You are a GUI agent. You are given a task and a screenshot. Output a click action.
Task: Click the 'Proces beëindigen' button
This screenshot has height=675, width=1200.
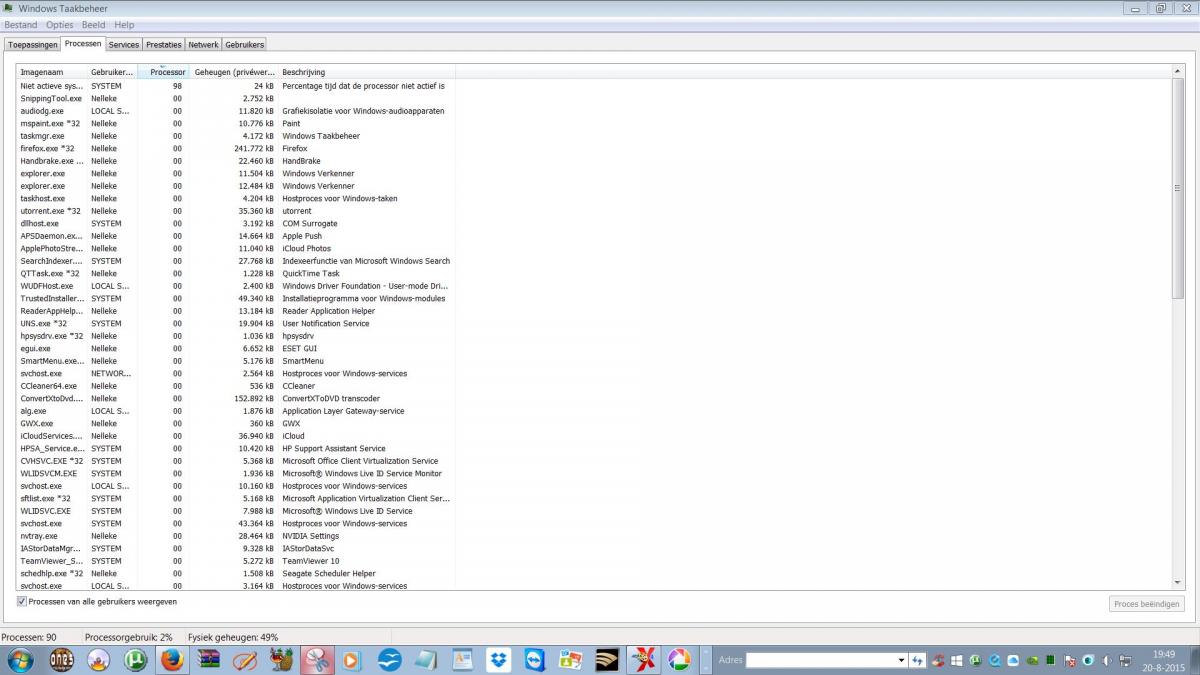(1147, 604)
